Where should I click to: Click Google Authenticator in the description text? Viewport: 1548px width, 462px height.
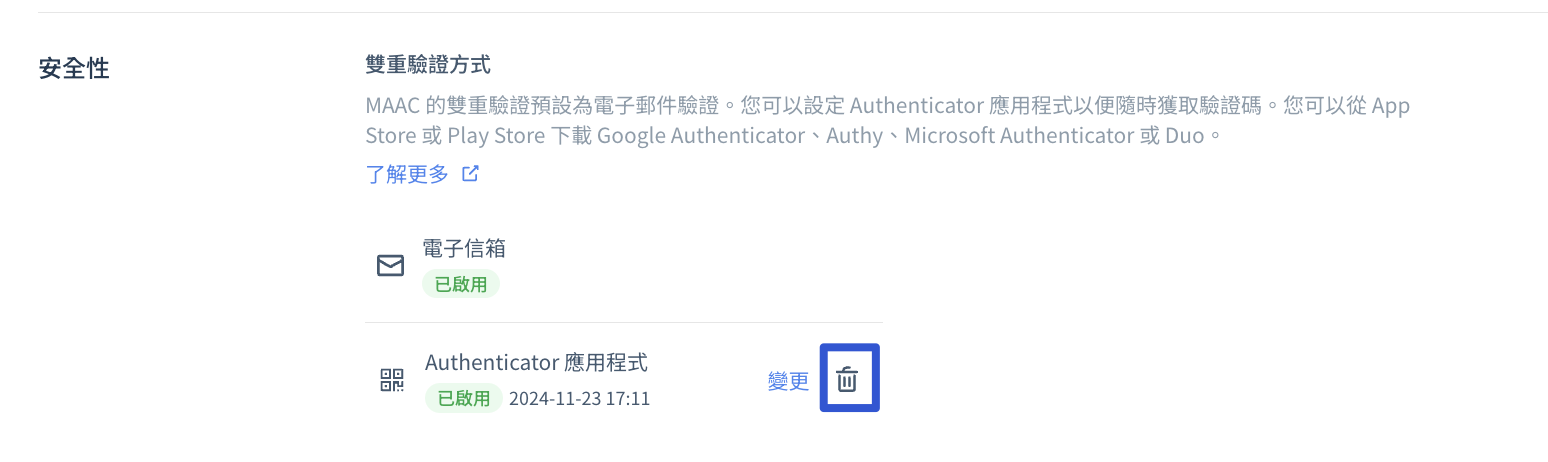click(x=700, y=135)
